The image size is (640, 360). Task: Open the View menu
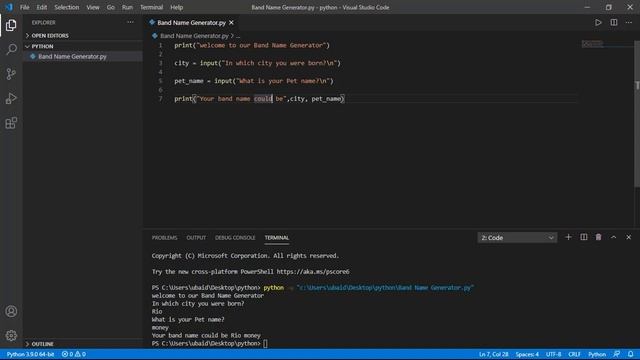coord(93,7)
